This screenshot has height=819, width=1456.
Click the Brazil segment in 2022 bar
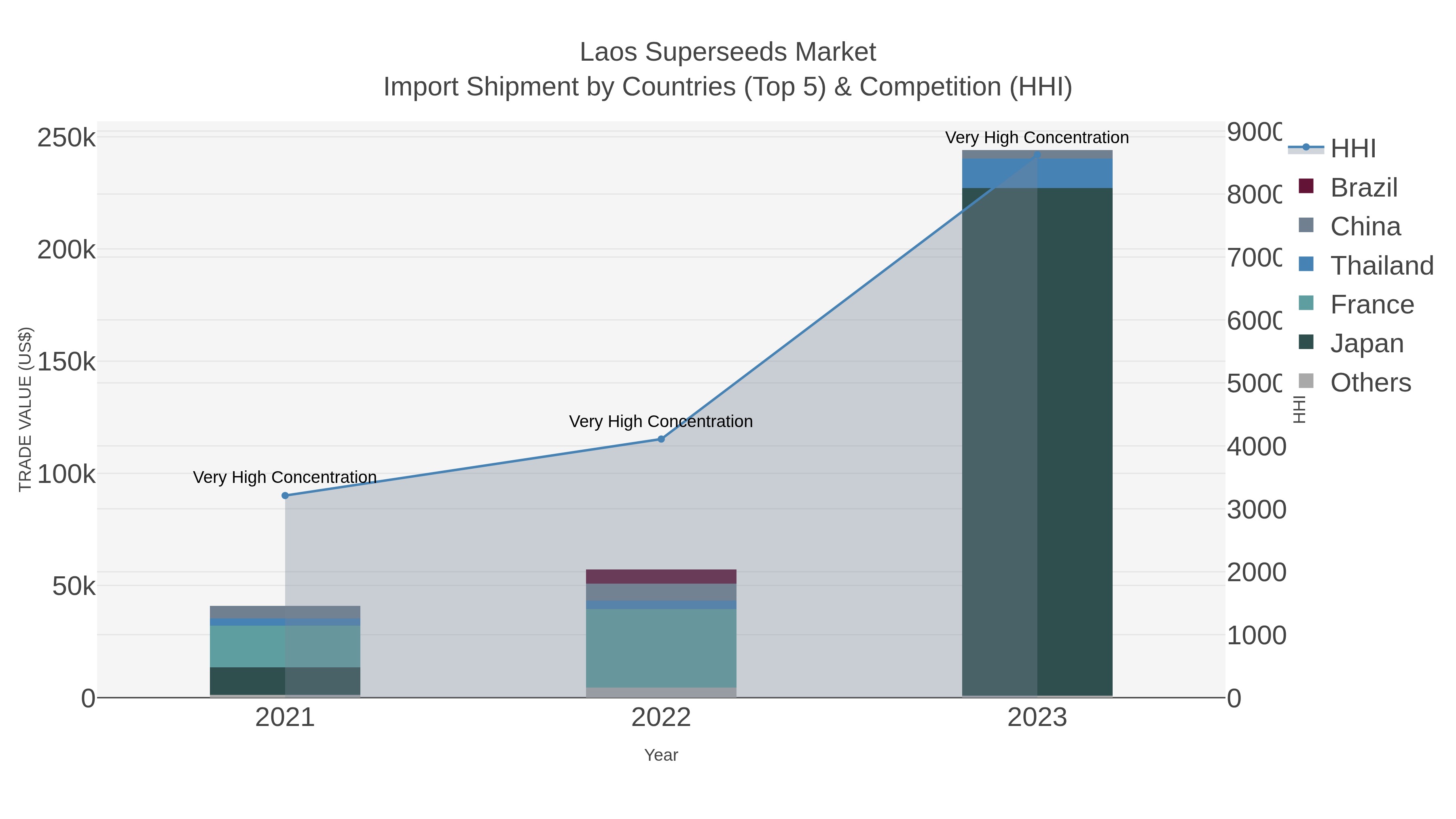pos(661,576)
